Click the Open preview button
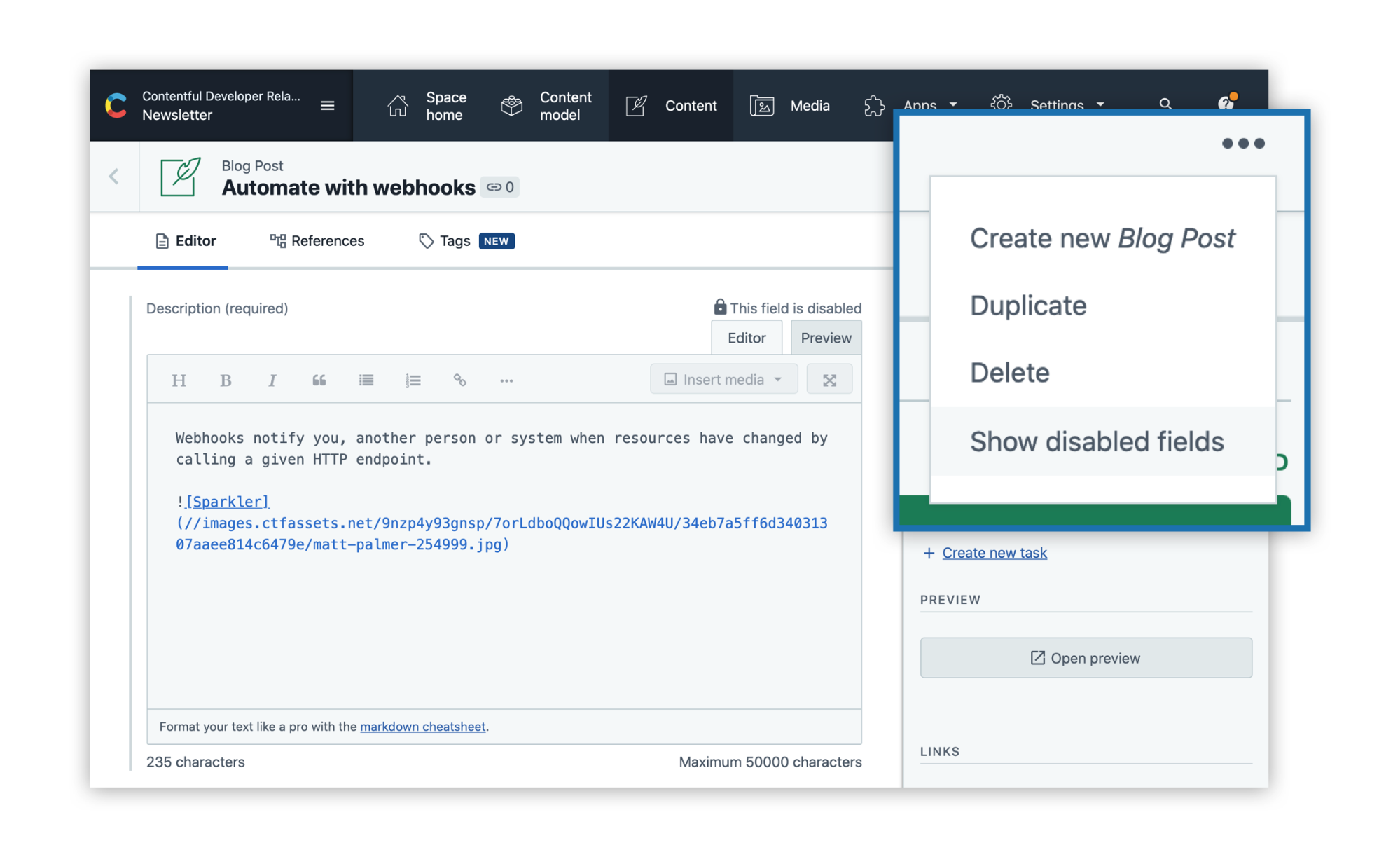The image size is (1400, 864). (1086, 658)
